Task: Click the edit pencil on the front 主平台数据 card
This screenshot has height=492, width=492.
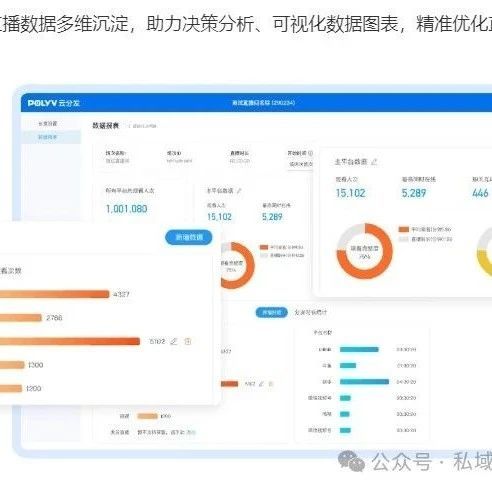Action: 374,162
